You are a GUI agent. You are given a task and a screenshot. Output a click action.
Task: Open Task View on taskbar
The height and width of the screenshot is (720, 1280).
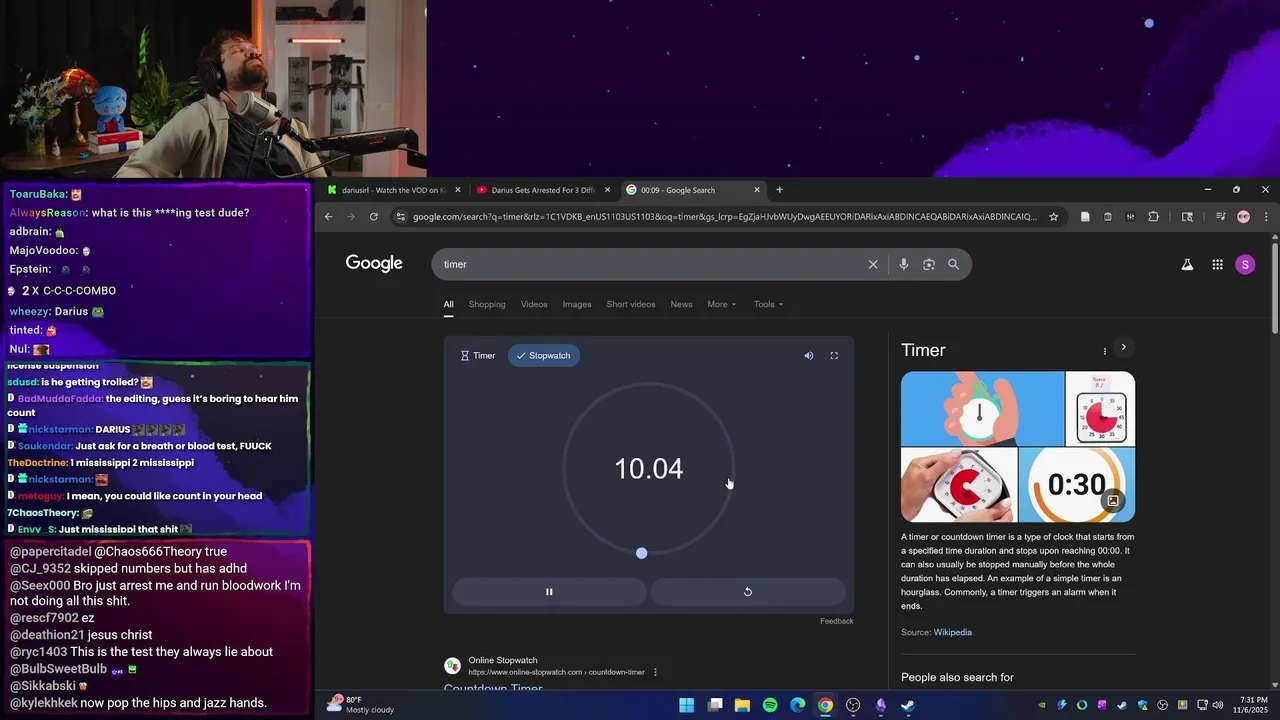[x=715, y=705]
